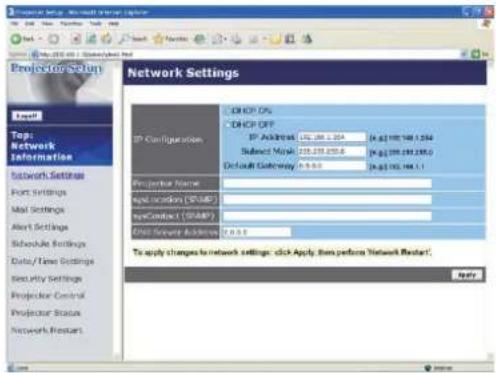
Task: Open the Security Settings link
Action: (47, 278)
